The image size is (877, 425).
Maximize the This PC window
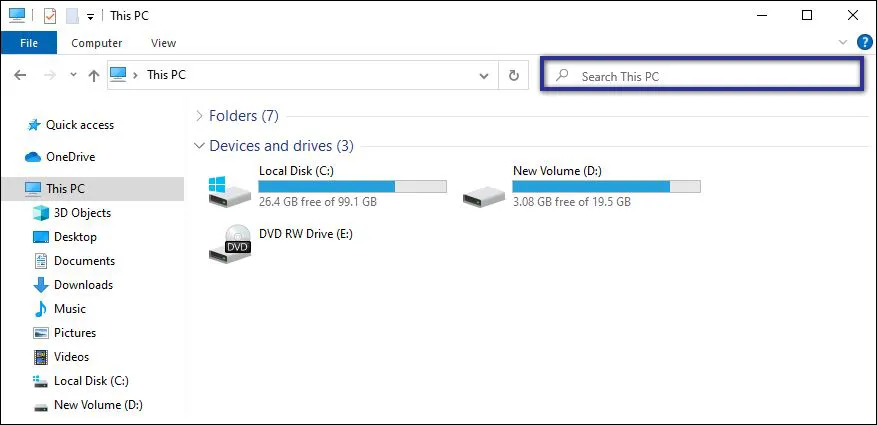point(807,16)
